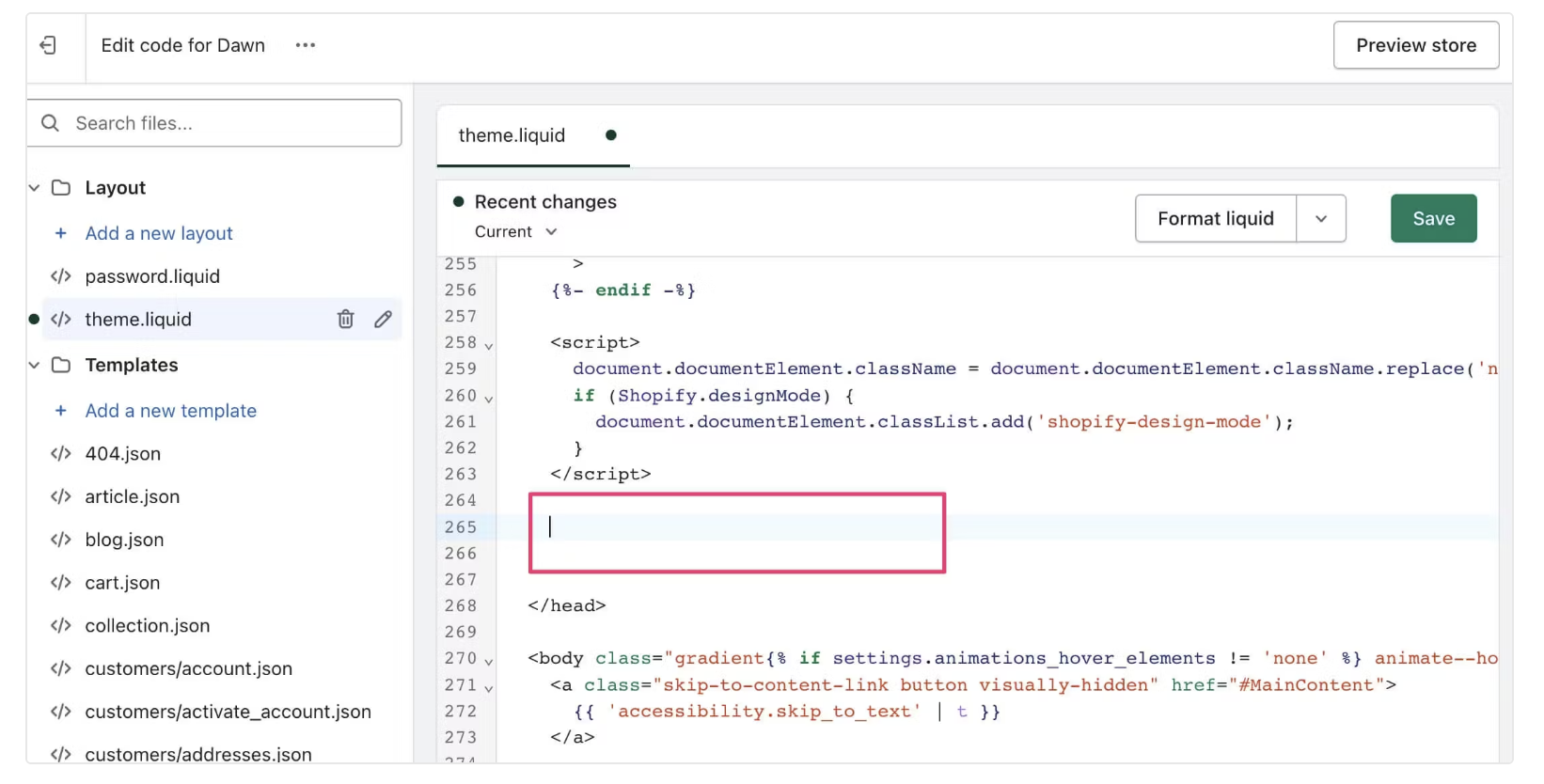Viewport: 1544px width, 784px height.
Task: Click the code icon beside customers/account.json
Action: (61, 668)
